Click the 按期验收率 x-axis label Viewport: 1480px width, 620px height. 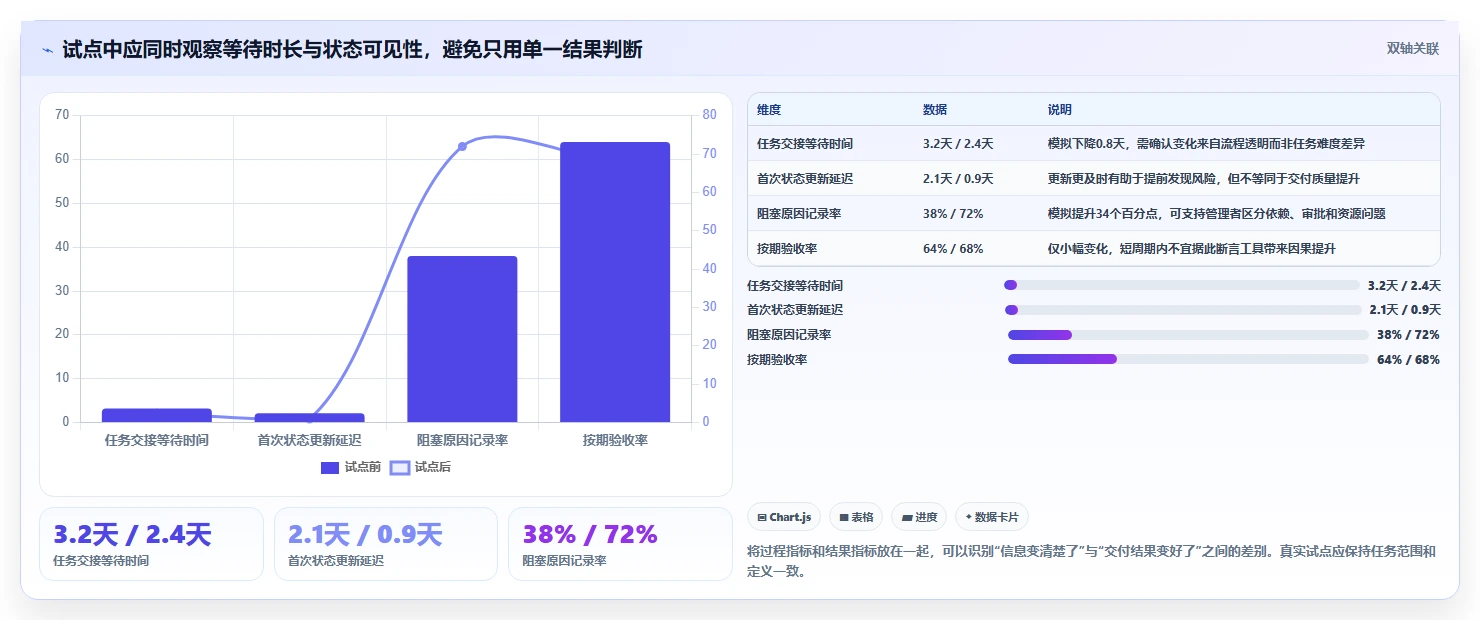click(615, 440)
